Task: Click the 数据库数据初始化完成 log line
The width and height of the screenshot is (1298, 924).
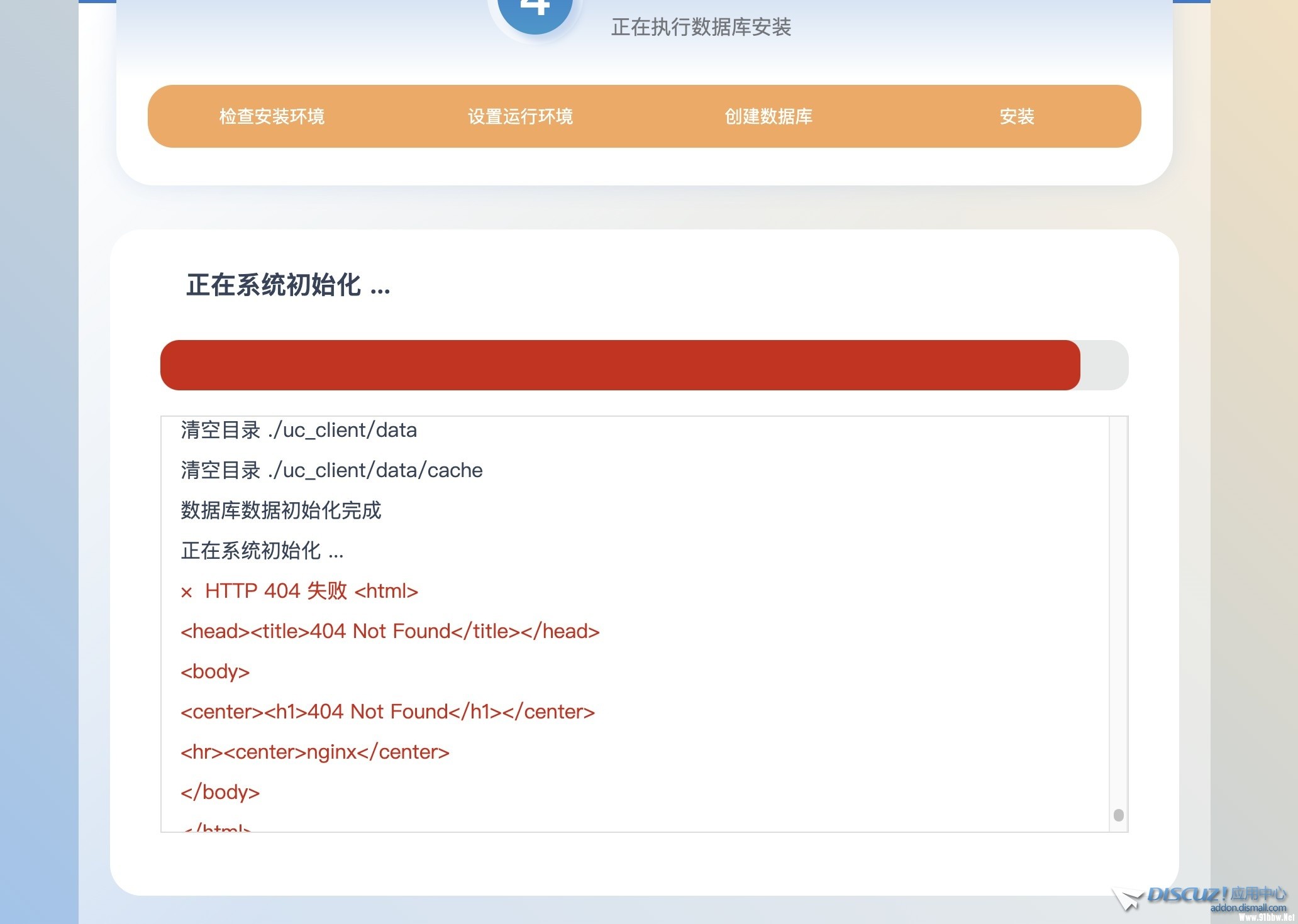Action: pyautogui.click(x=280, y=510)
